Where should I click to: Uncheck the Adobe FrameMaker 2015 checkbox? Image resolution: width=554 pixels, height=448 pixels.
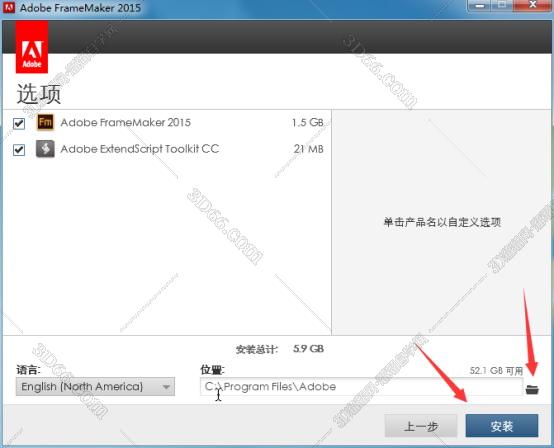[19, 123]
